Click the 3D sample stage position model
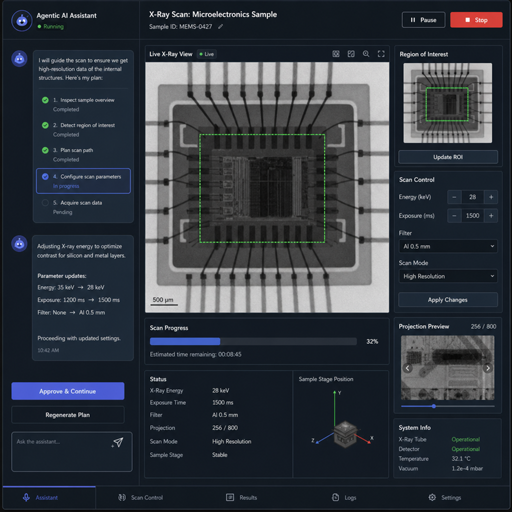The height and width of the screenshot is (512, 512). point(345,434)
